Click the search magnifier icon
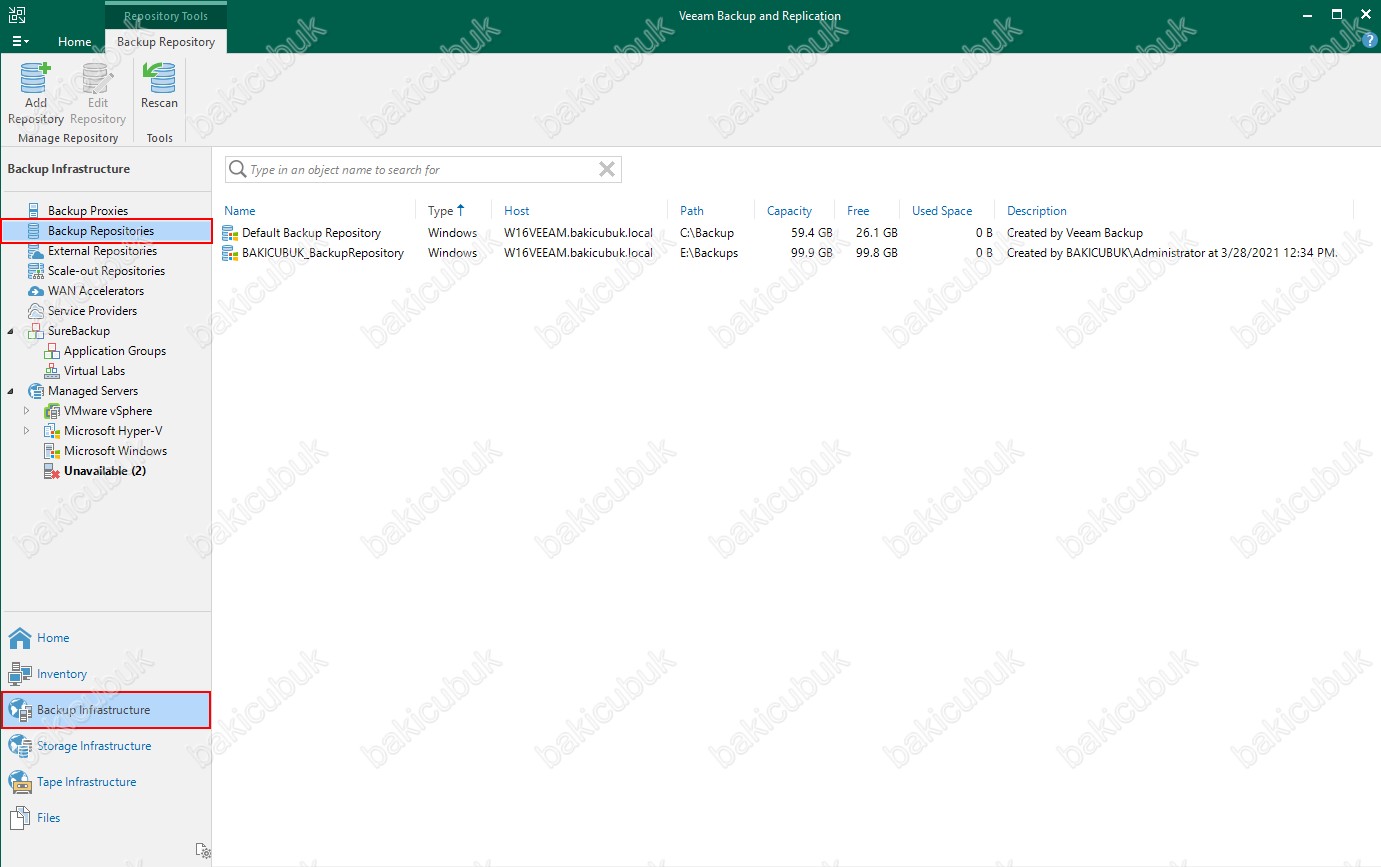The height and width of the screenshot is (867, 1381). click(237, 169)
